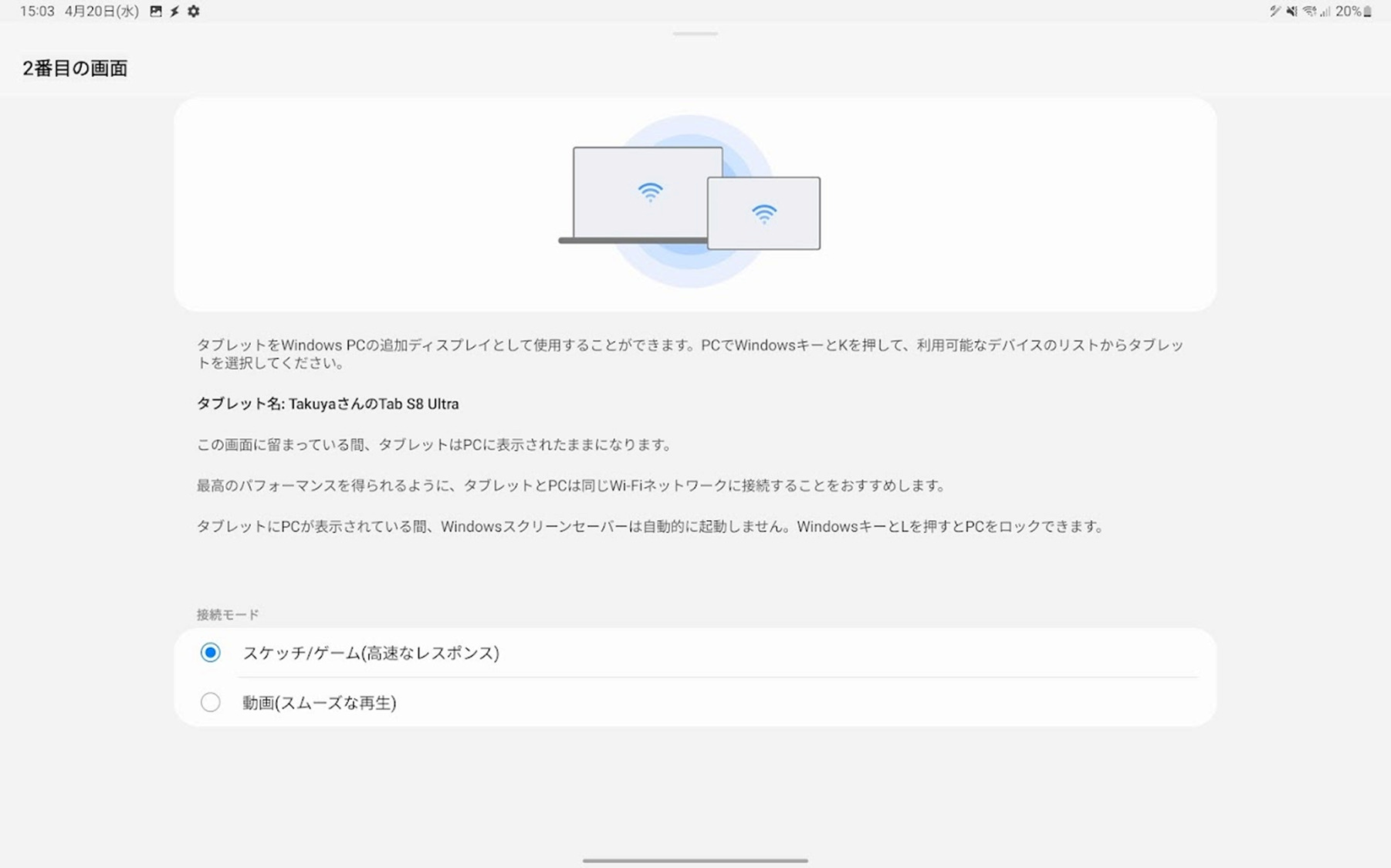
Task: Tap the gallery image icon in status bar
Action: [156, 12]
